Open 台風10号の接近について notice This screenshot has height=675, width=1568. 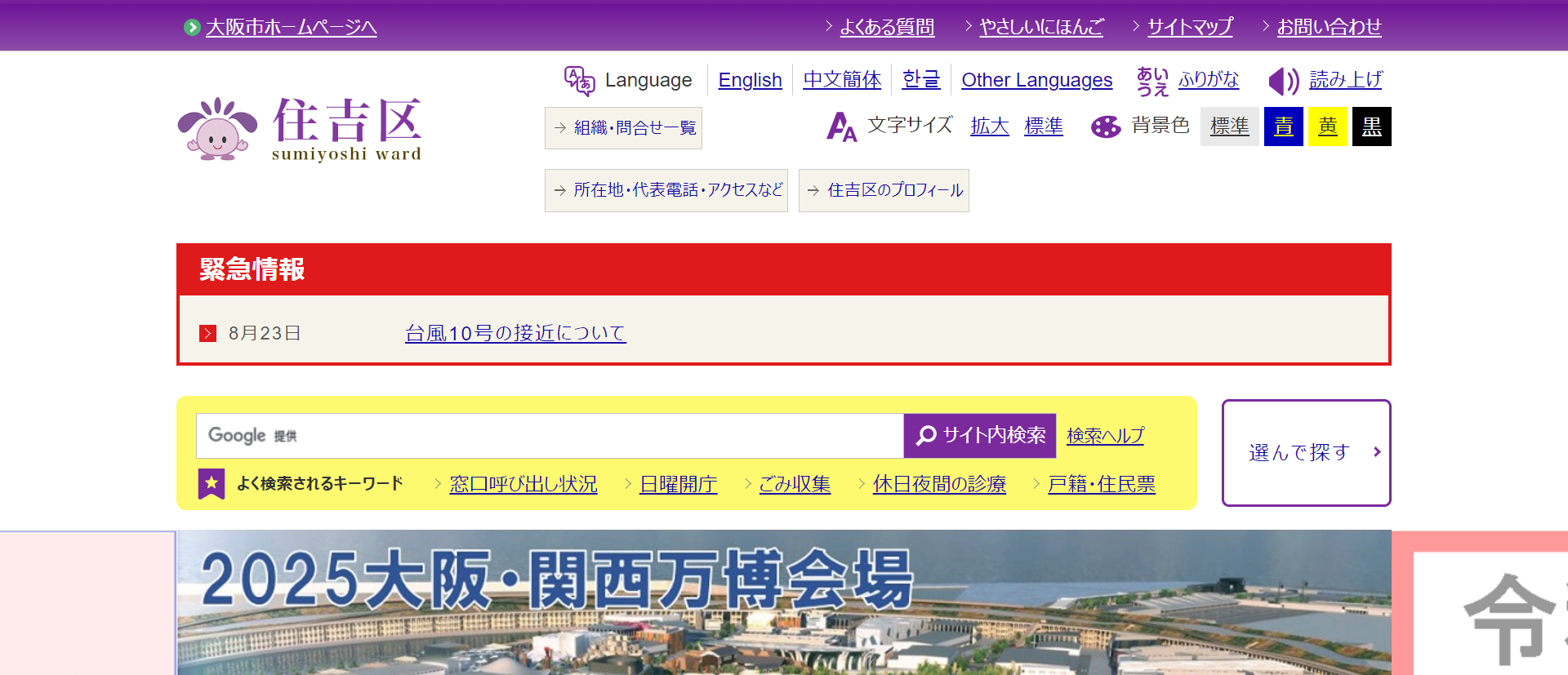click(x=515, y=333)
